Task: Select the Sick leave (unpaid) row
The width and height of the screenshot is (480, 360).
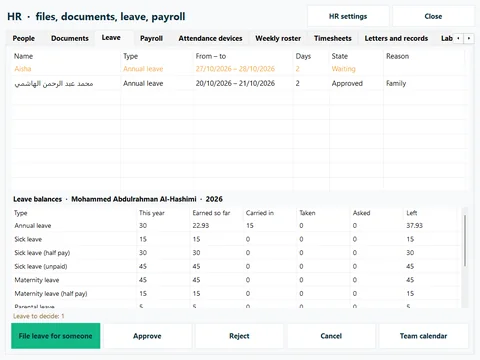Action: [235, 266]
